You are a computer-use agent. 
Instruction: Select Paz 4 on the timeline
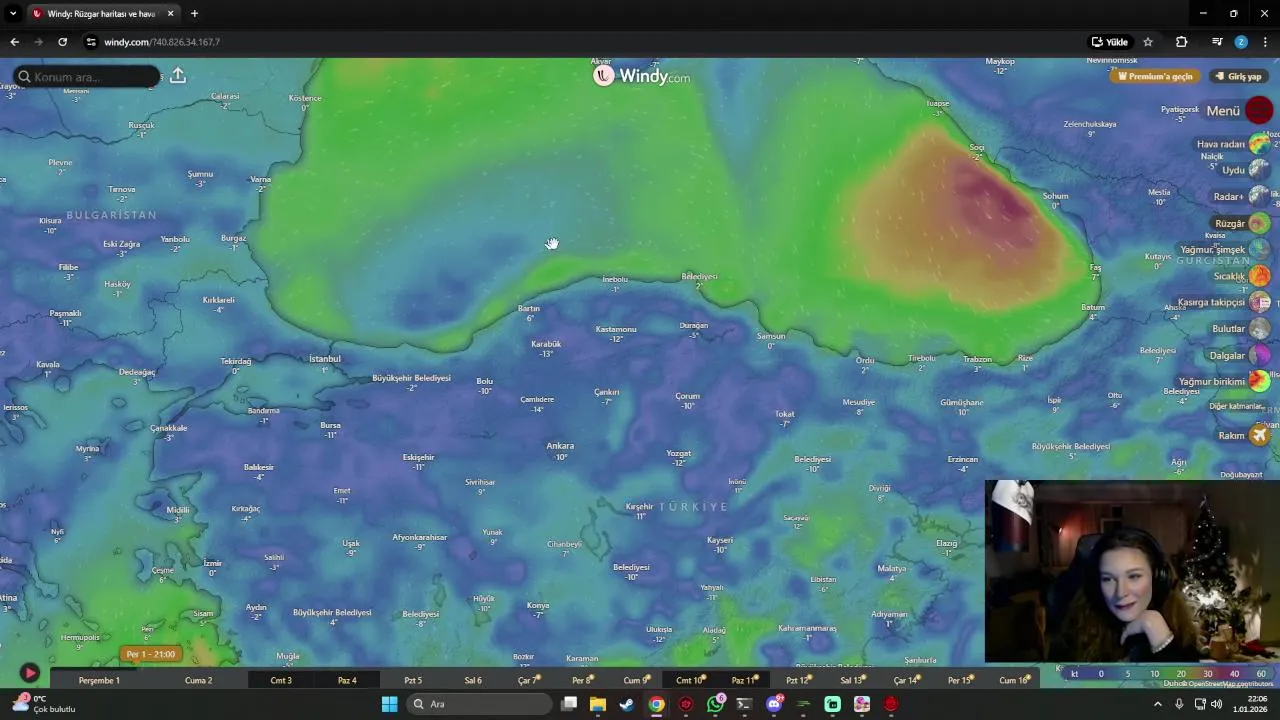point(347,680)
